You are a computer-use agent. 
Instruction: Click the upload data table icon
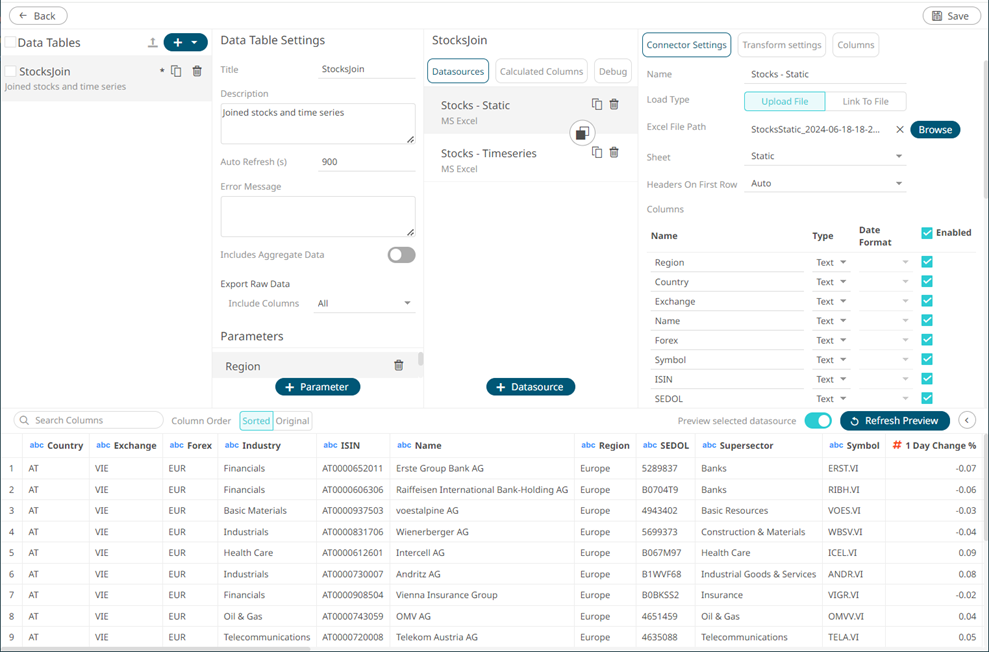[152, 43]
